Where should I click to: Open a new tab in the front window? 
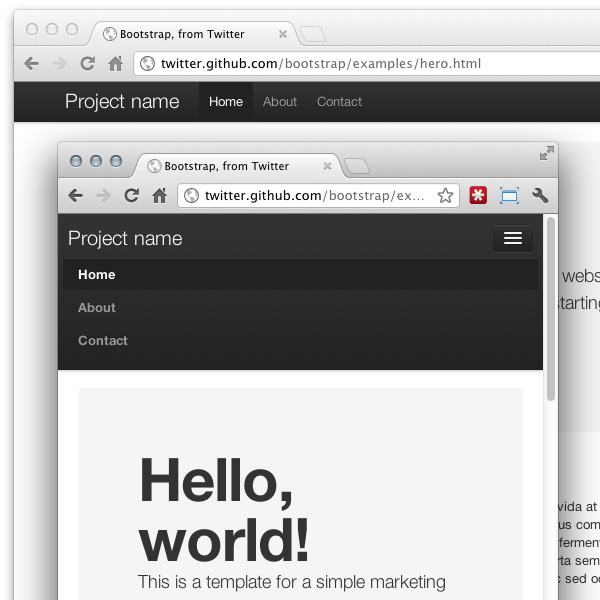pyautogui.click(x=357, y=166)
